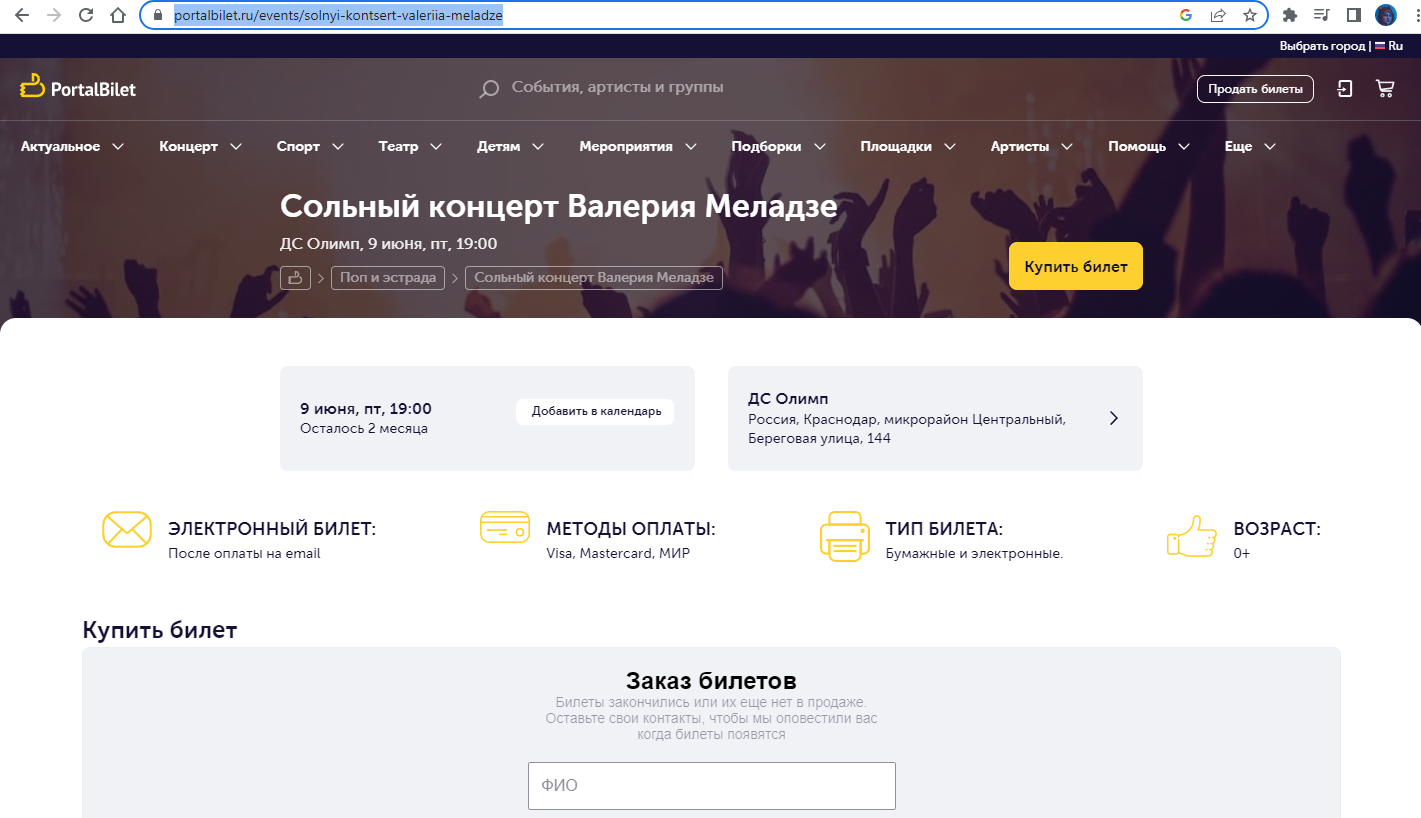Switch language via the Ru flag
The height and width of the screenshot is (818, 1421).
pos(1389,46)
